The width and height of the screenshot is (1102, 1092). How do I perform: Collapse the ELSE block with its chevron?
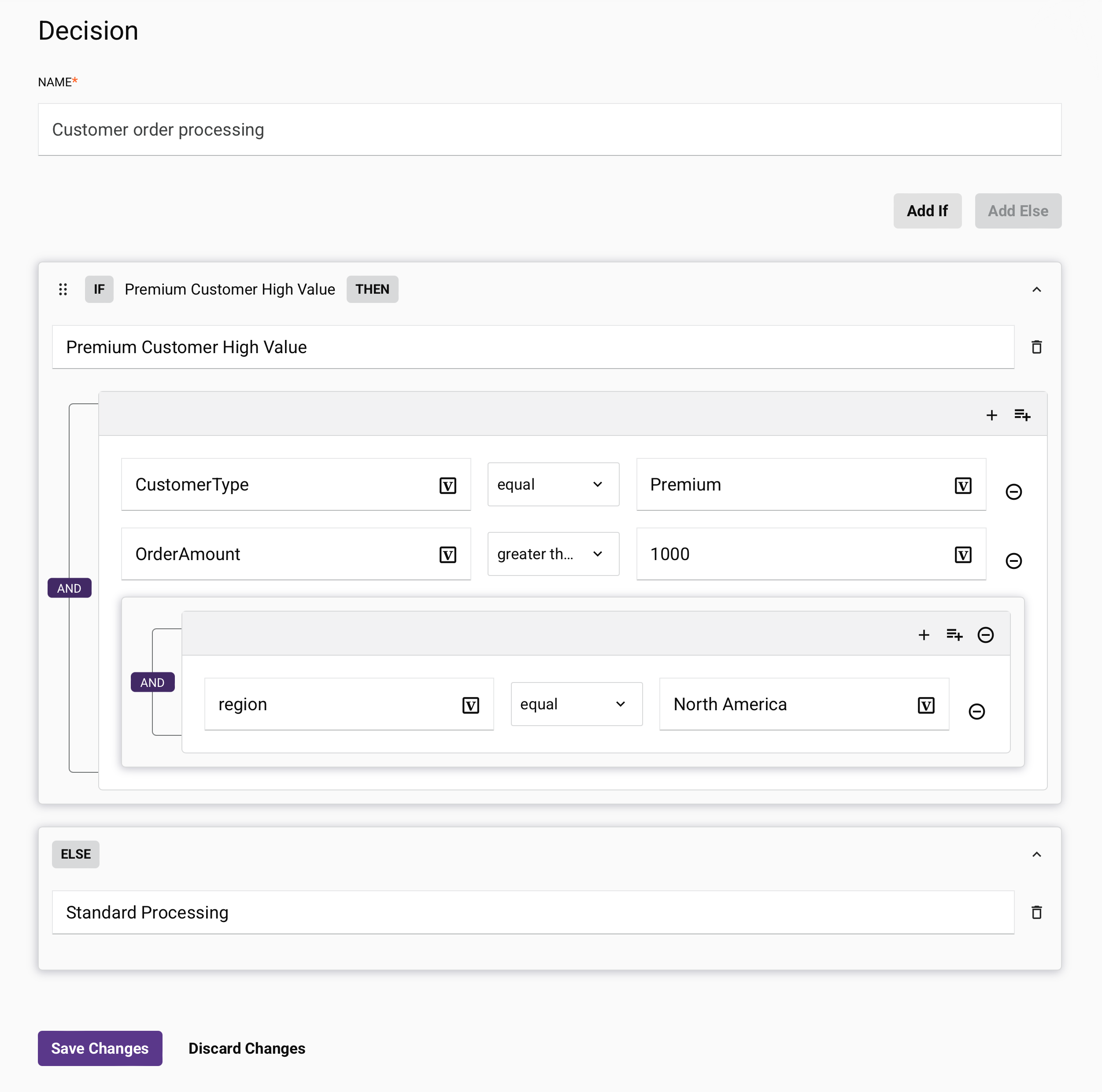tap(1037, 854)
